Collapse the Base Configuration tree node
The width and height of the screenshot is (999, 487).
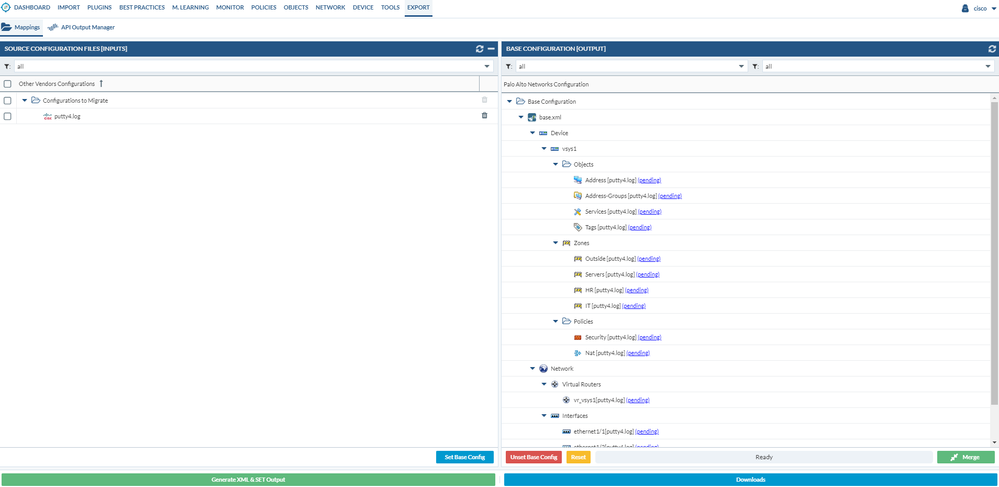click(x=510, y=101)
